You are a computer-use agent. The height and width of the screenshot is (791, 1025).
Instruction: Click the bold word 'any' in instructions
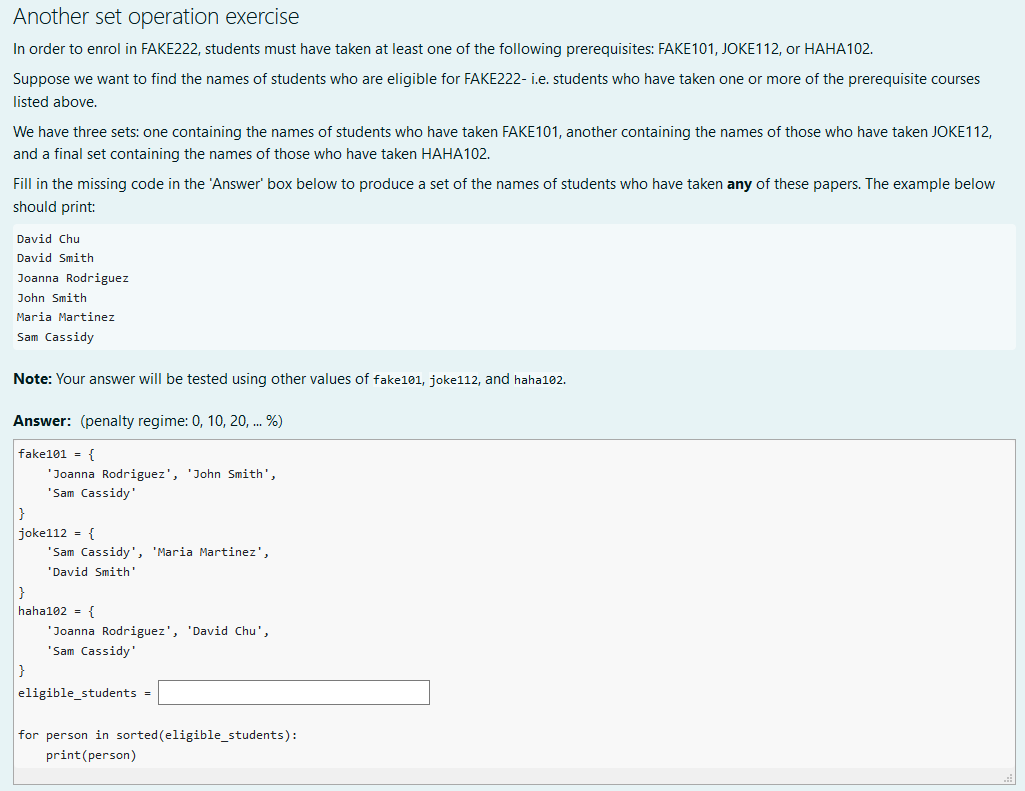tap(739, 184)
